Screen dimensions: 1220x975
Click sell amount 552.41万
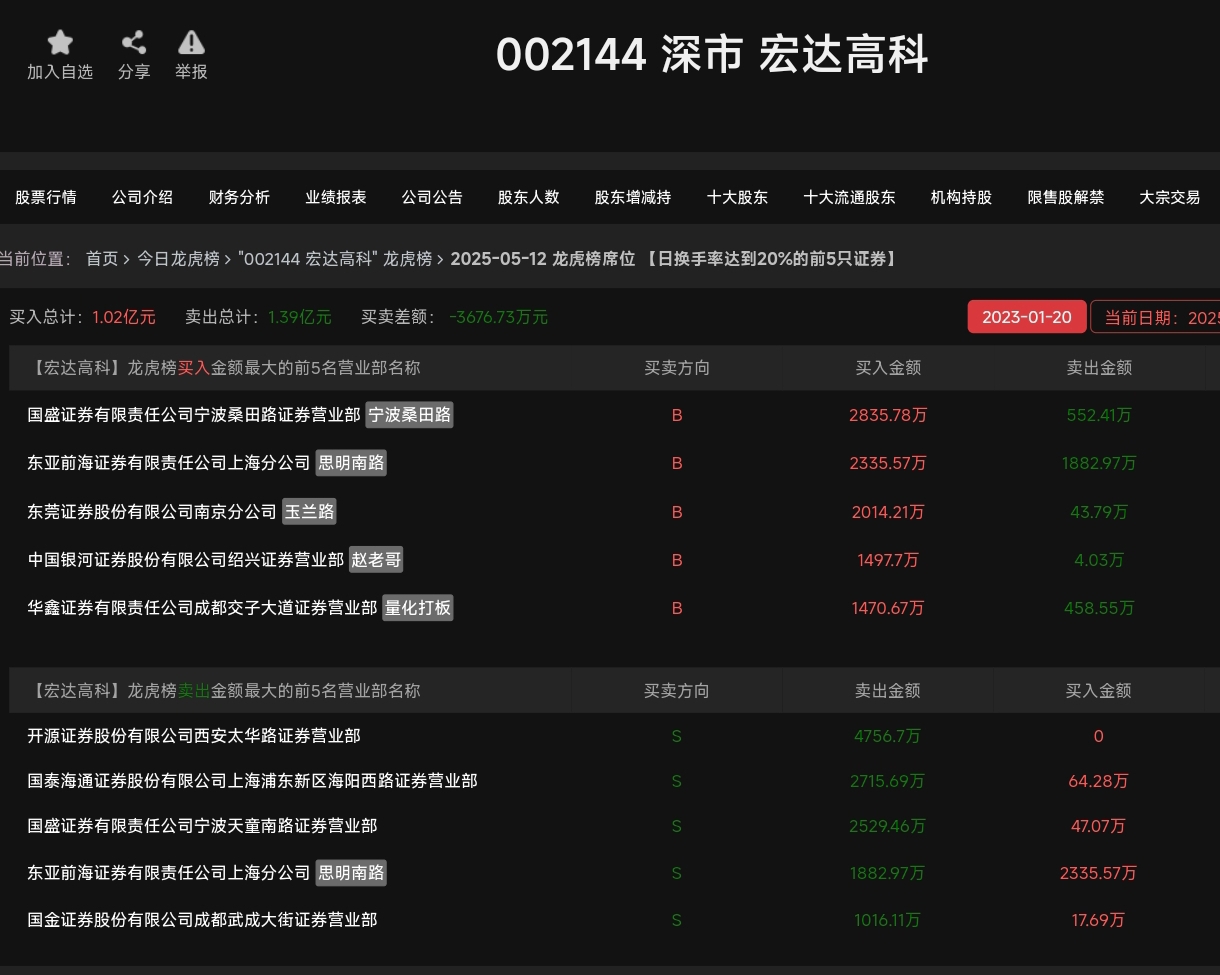1099,415
